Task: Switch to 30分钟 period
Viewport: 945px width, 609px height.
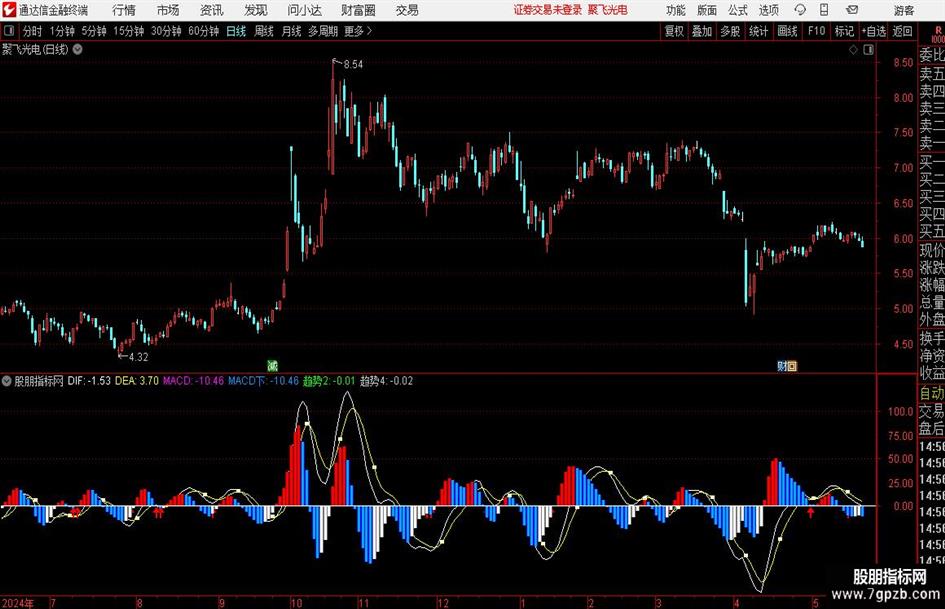Action: pyautogui.click(x=166, y=31)
